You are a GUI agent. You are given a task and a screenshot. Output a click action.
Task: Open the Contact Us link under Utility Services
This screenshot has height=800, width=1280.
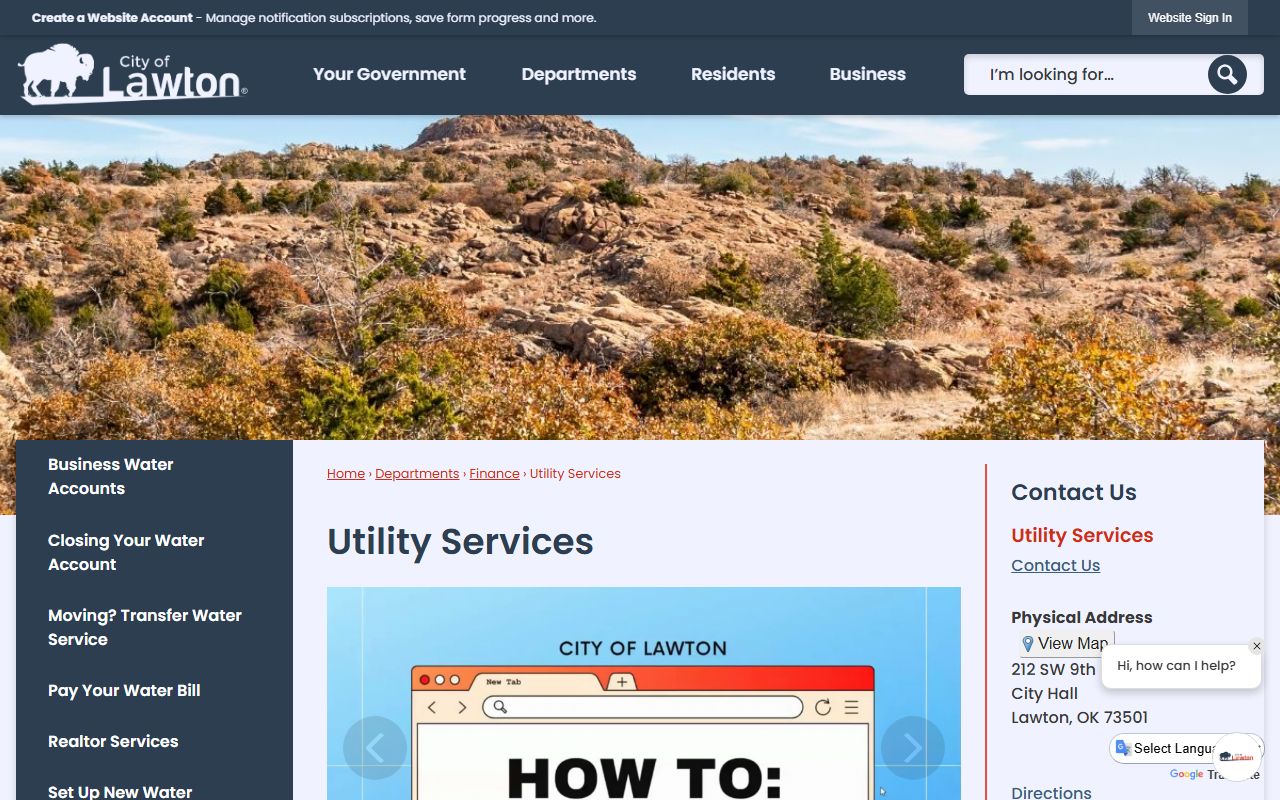1055,566
